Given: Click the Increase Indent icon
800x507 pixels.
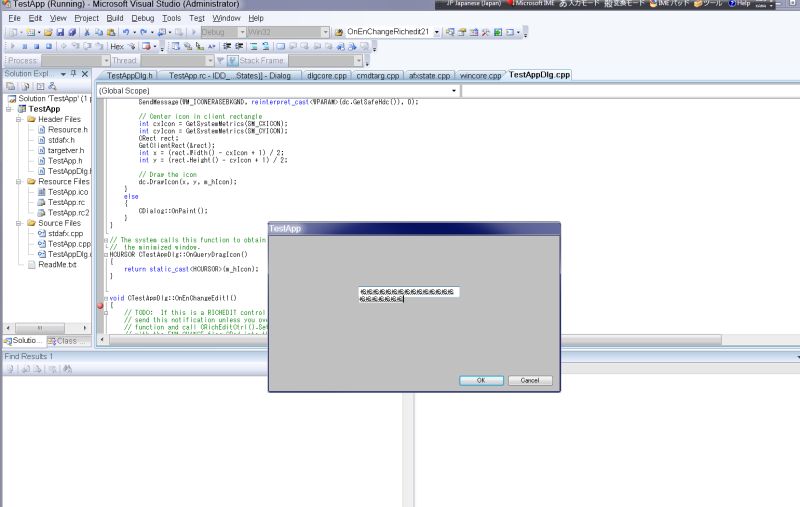Looking at the screenshot, I should [x=238, y=46].
